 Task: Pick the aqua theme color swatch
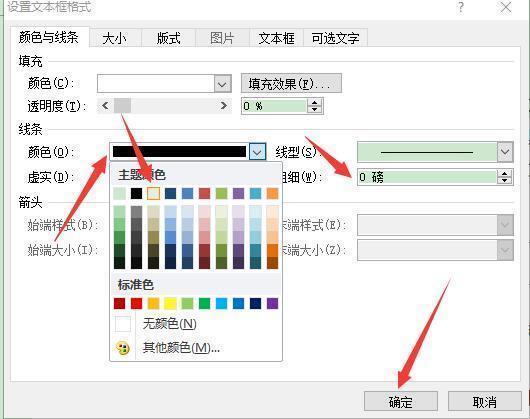(256, 194)
